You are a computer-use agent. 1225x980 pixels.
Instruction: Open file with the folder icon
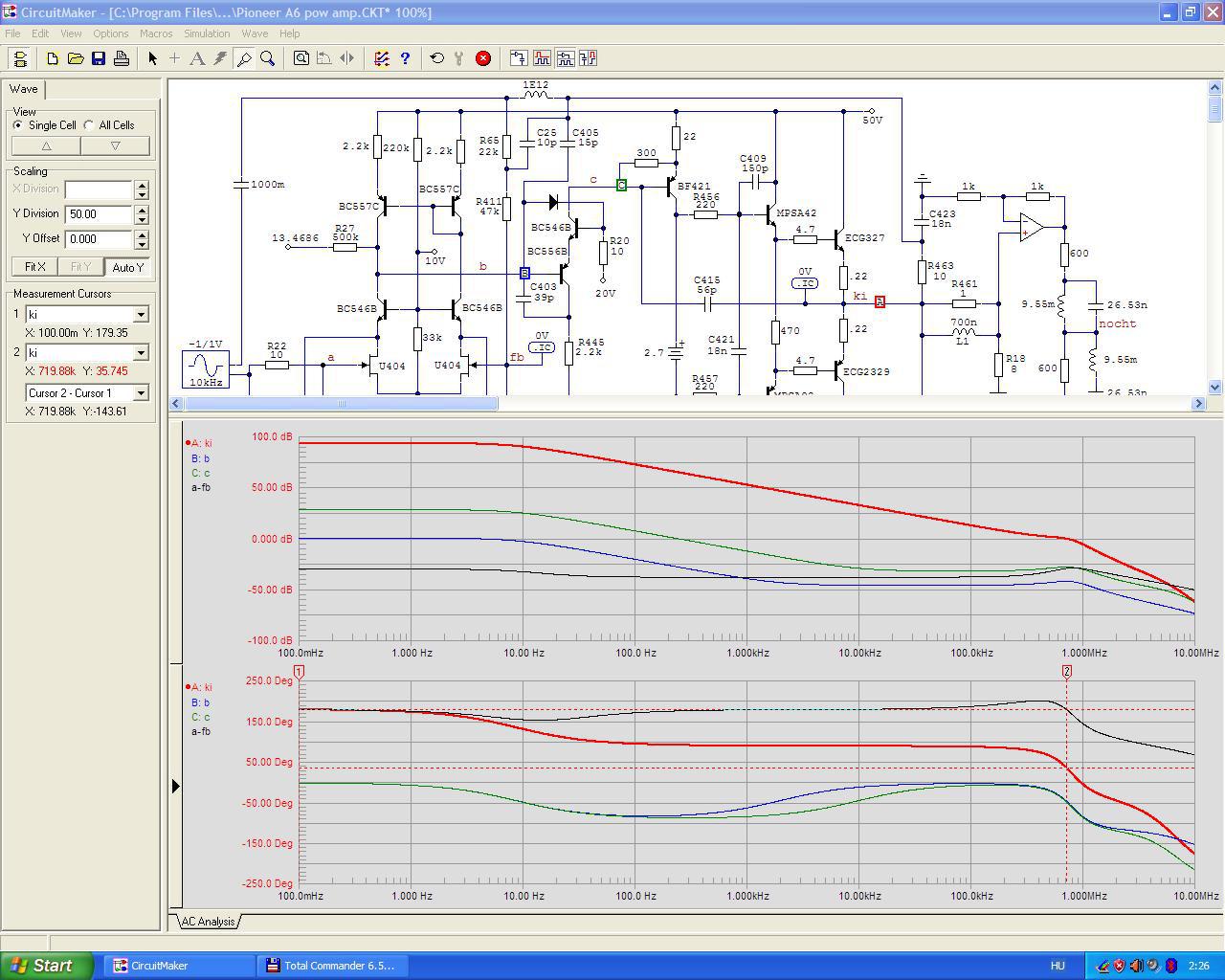pyautogui.click(x=76, y=58)
